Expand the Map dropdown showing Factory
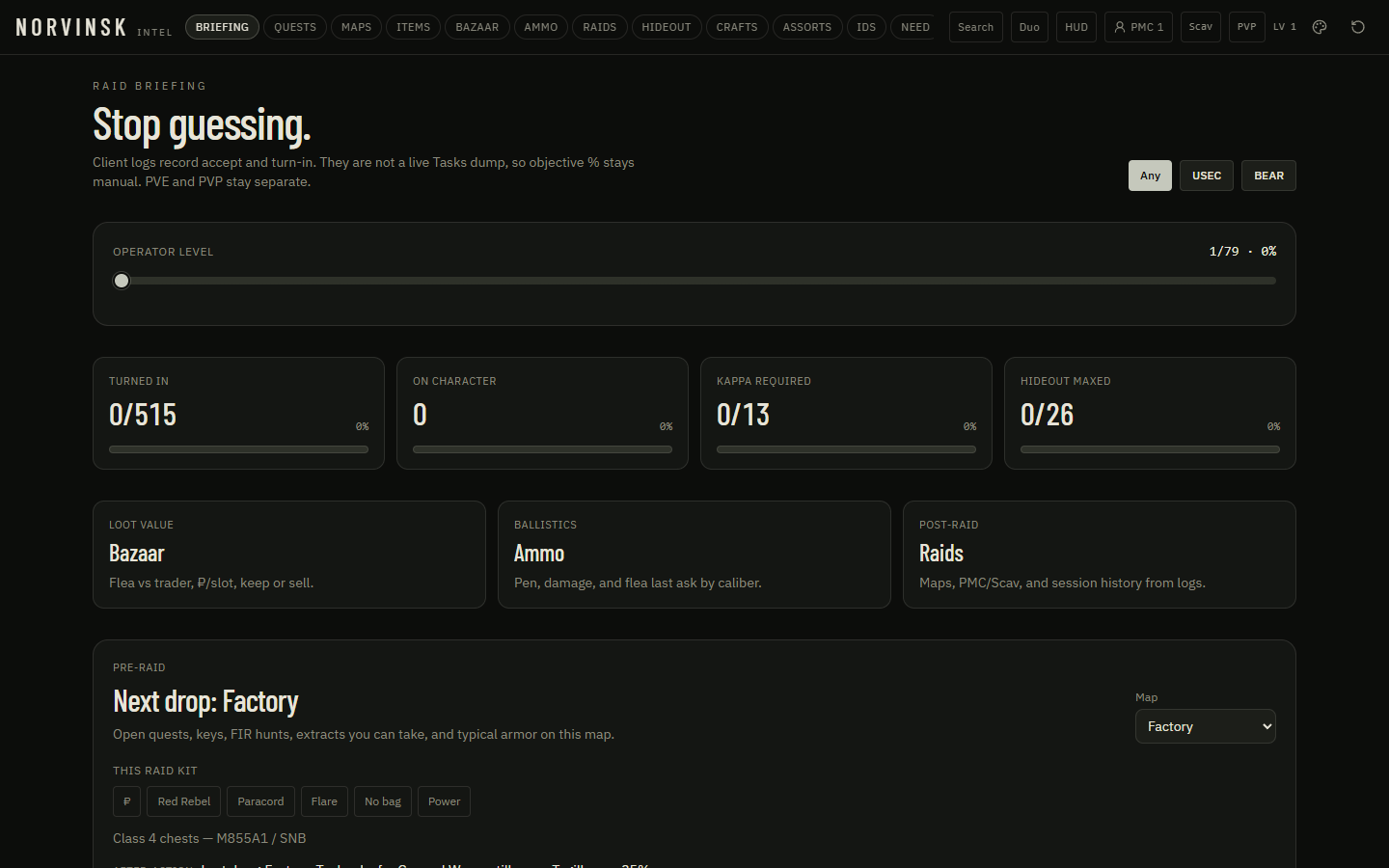The height and width of the screenshot is (868, 1389). (1206, 726)
